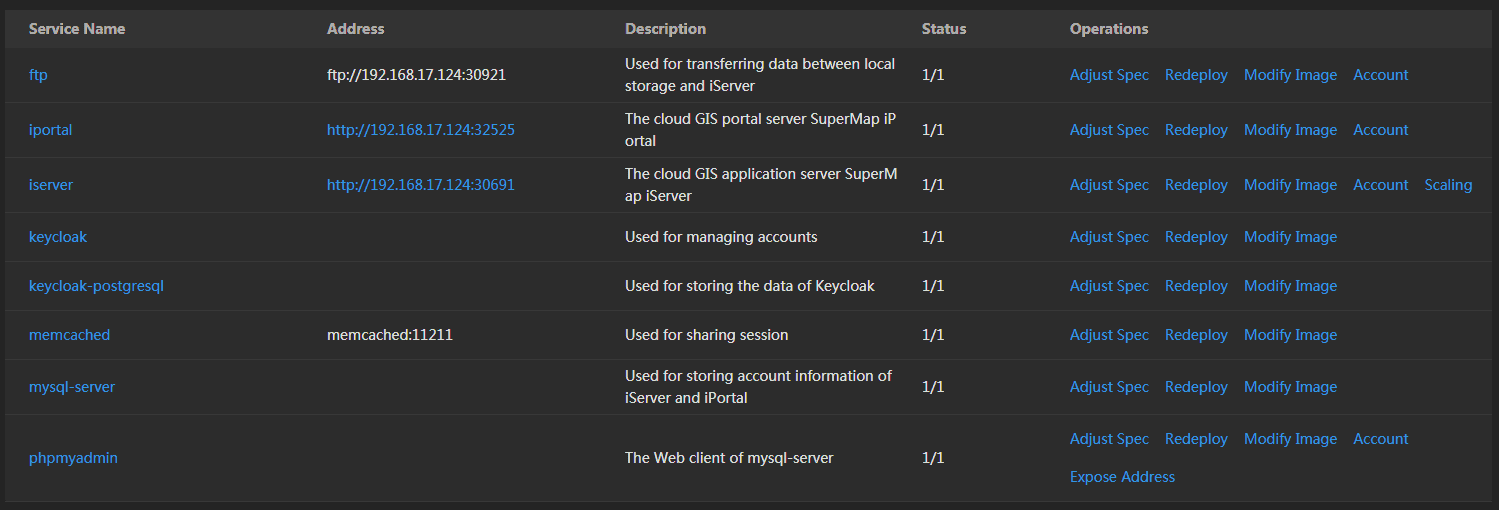Open the ftp service name link
This screenshot has height=510, width=1499.
38,75
